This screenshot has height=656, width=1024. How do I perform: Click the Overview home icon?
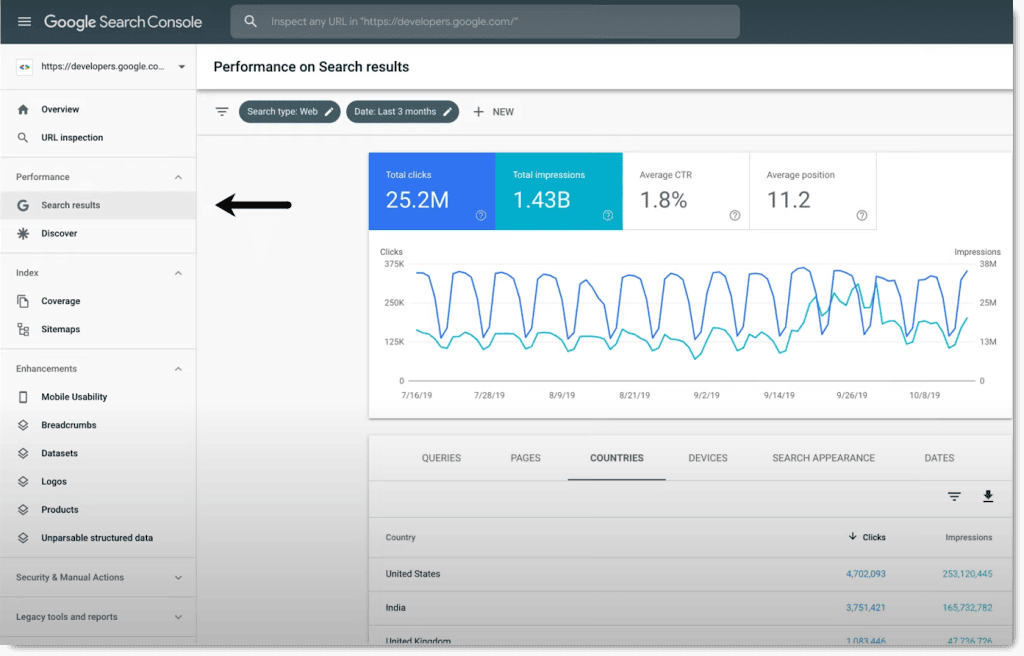[23, 109]
